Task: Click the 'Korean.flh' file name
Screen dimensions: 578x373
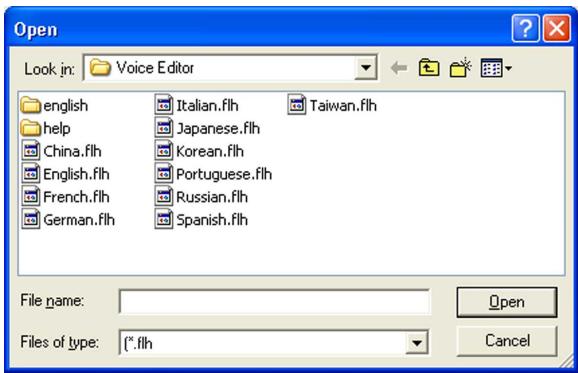Action: coord(210,151)
